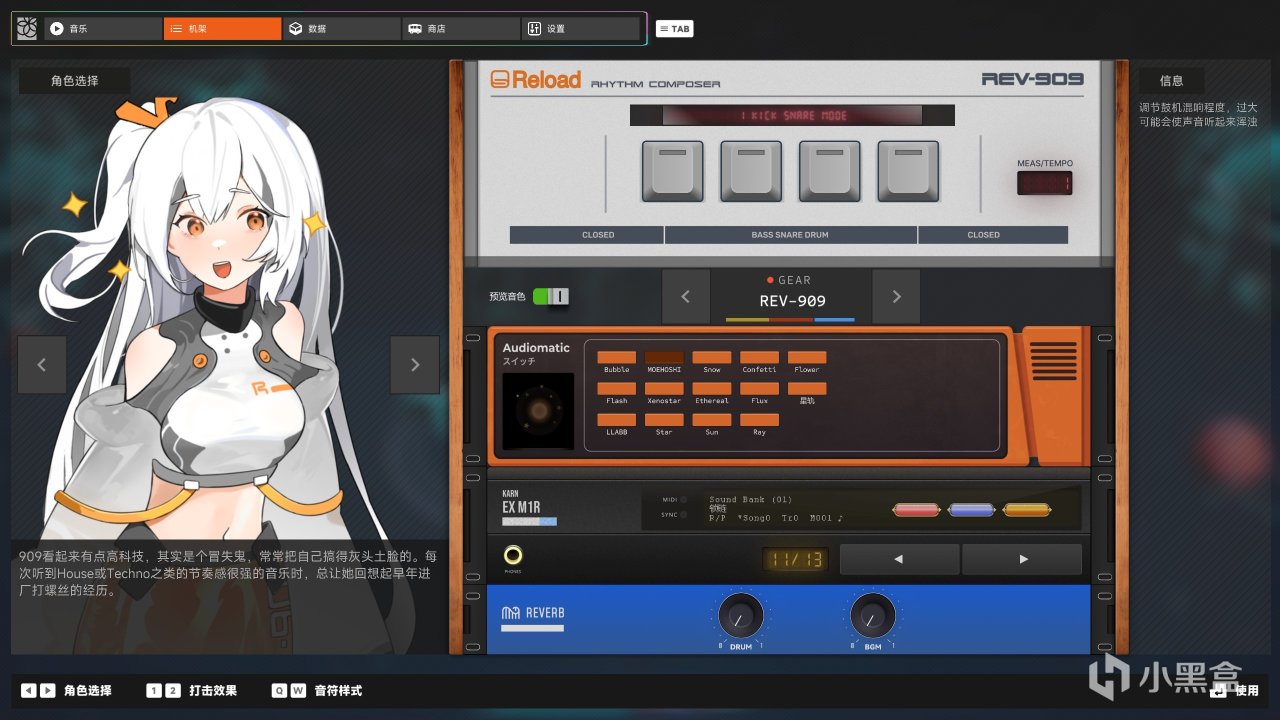Image resolution: width=1280 pixels, height=720 pixels.
Task: Switch to the 机架 (Rack) tab
Action: (x=222, y=29)
